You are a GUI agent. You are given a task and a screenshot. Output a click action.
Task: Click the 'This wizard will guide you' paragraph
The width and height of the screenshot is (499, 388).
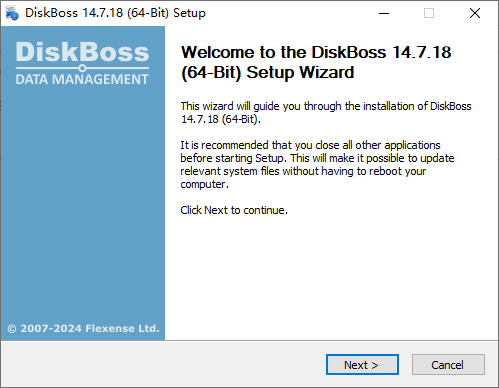[326, 112]
